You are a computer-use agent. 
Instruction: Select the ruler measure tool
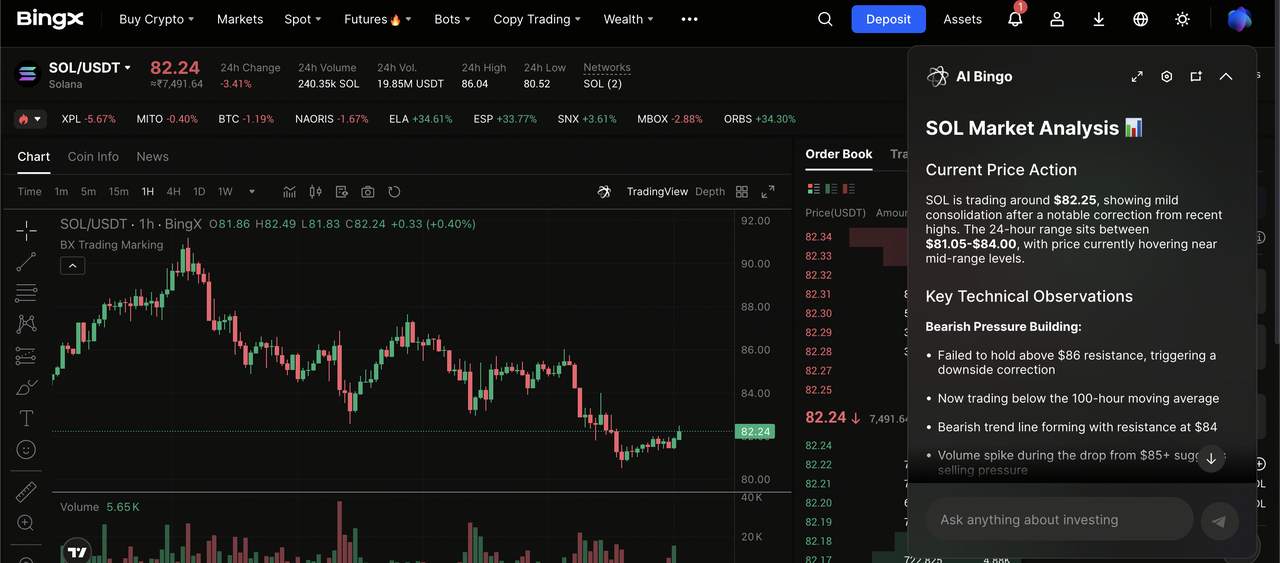(26, 491)
